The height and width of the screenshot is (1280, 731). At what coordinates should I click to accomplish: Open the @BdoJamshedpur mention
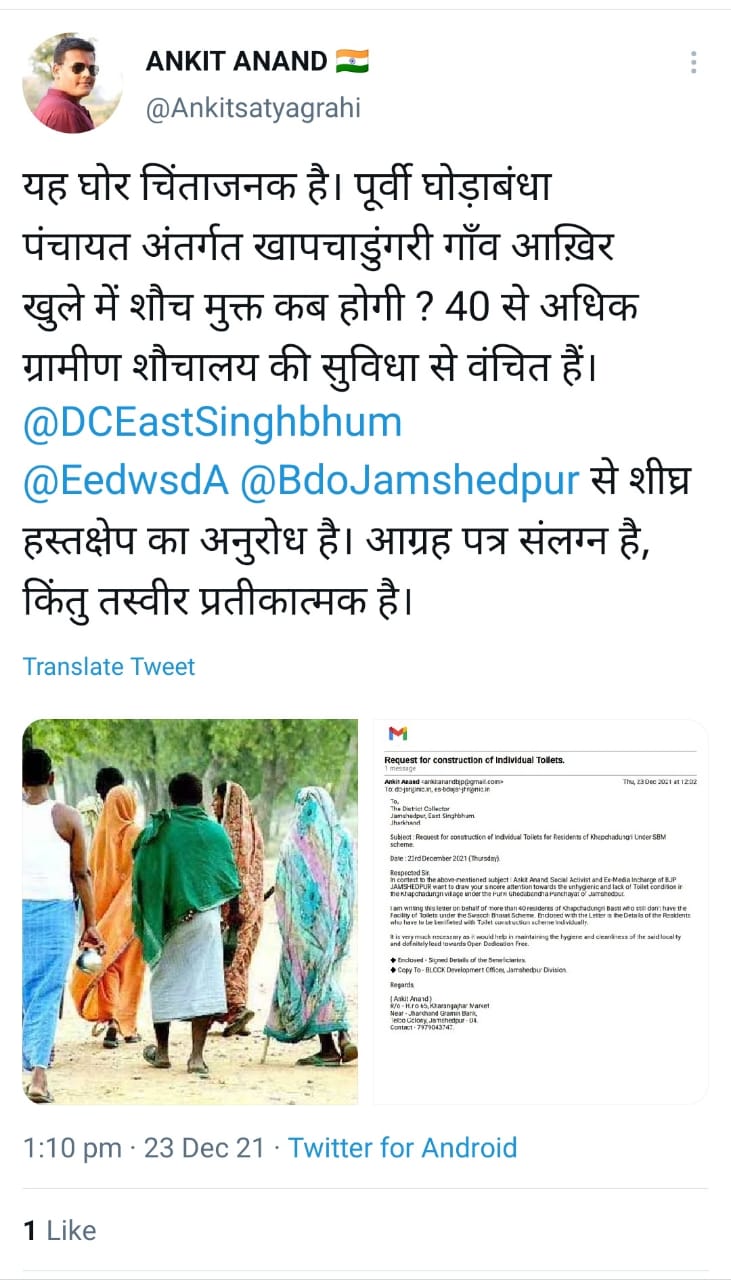[x=409, y=481]
